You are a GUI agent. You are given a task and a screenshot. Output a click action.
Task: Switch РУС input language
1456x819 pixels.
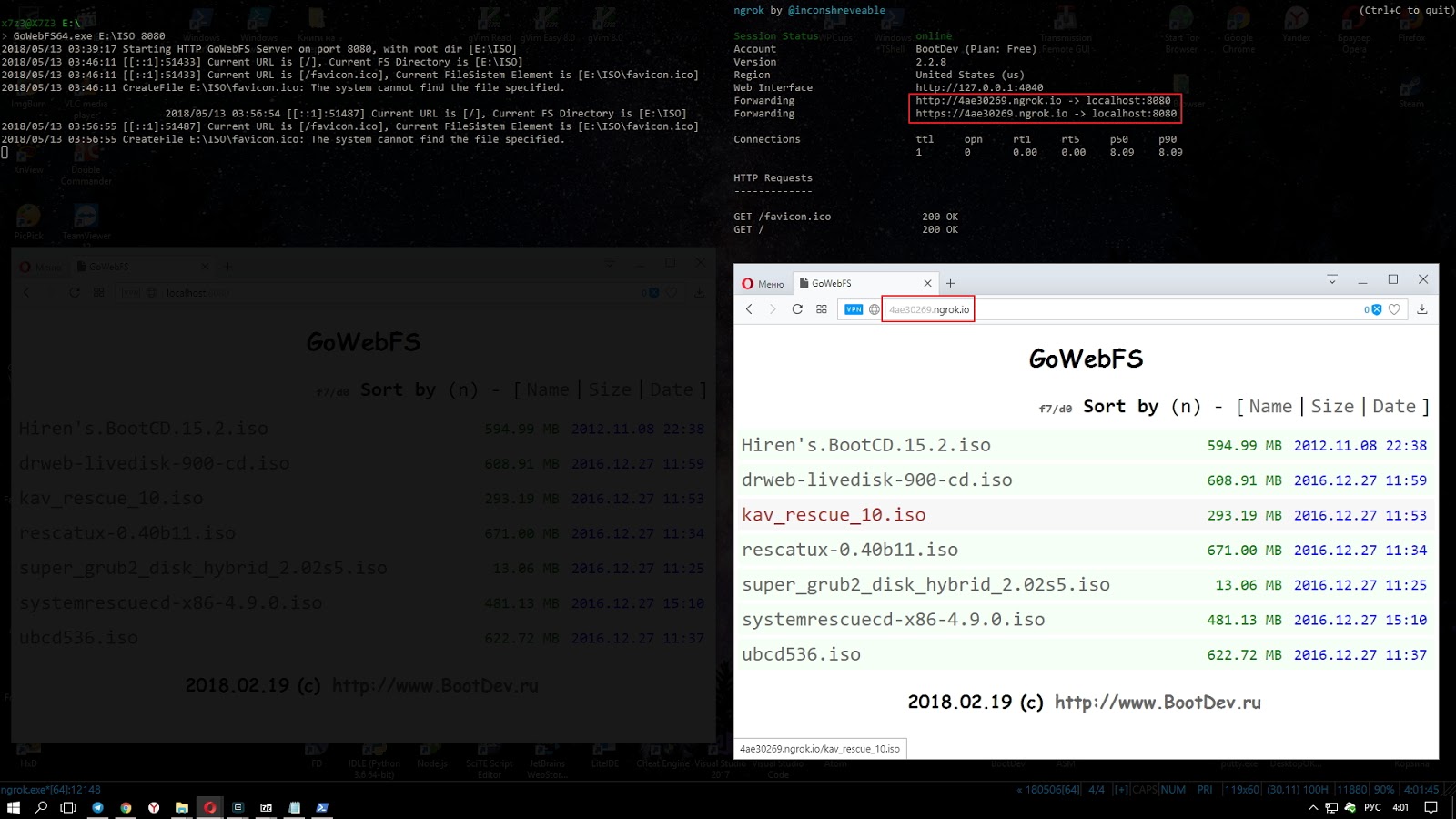1372,807
